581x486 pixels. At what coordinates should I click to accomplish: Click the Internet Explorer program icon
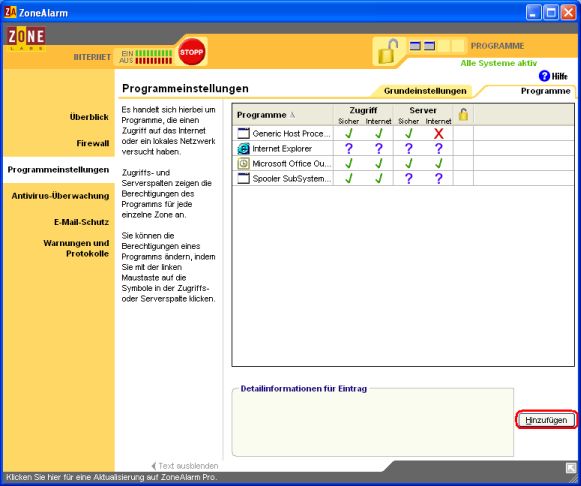(243, 149)
